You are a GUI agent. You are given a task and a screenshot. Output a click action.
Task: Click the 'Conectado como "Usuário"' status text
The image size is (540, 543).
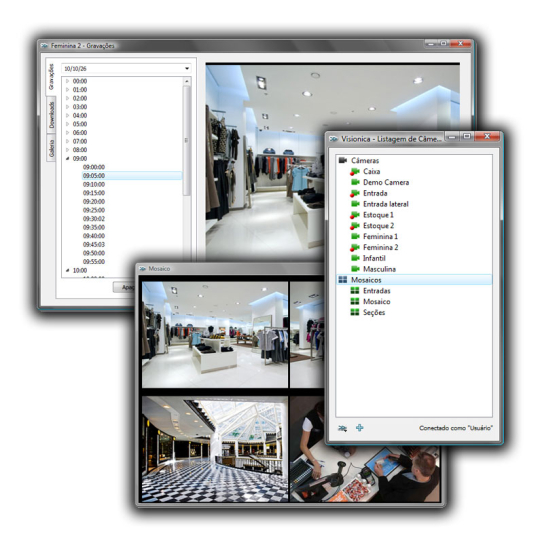tap(455, 428)
